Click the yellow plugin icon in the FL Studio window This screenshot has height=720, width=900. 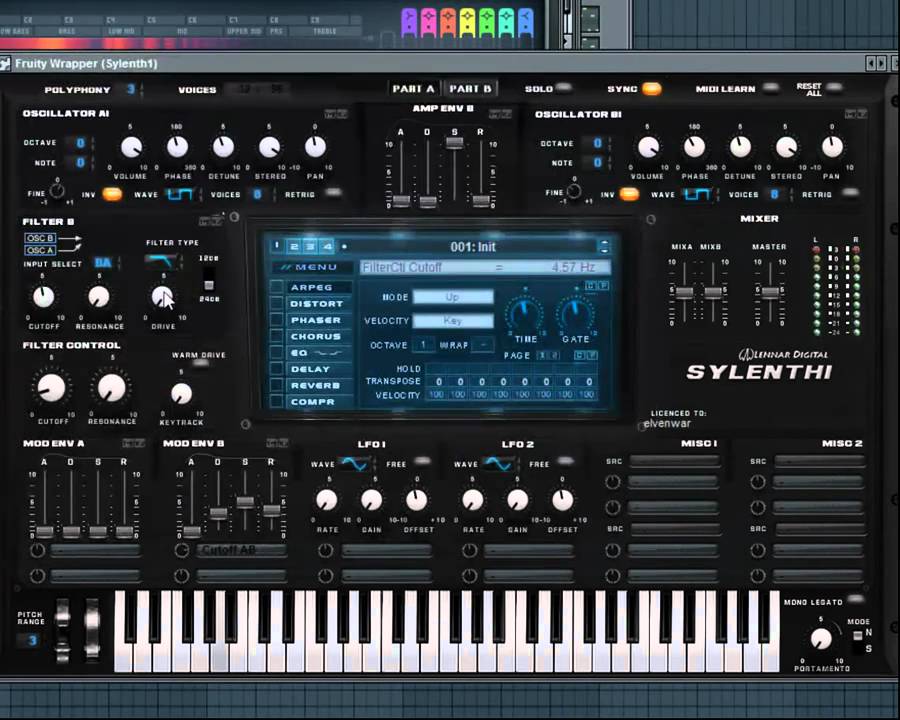pyautogui.click(x=467, y=22)
